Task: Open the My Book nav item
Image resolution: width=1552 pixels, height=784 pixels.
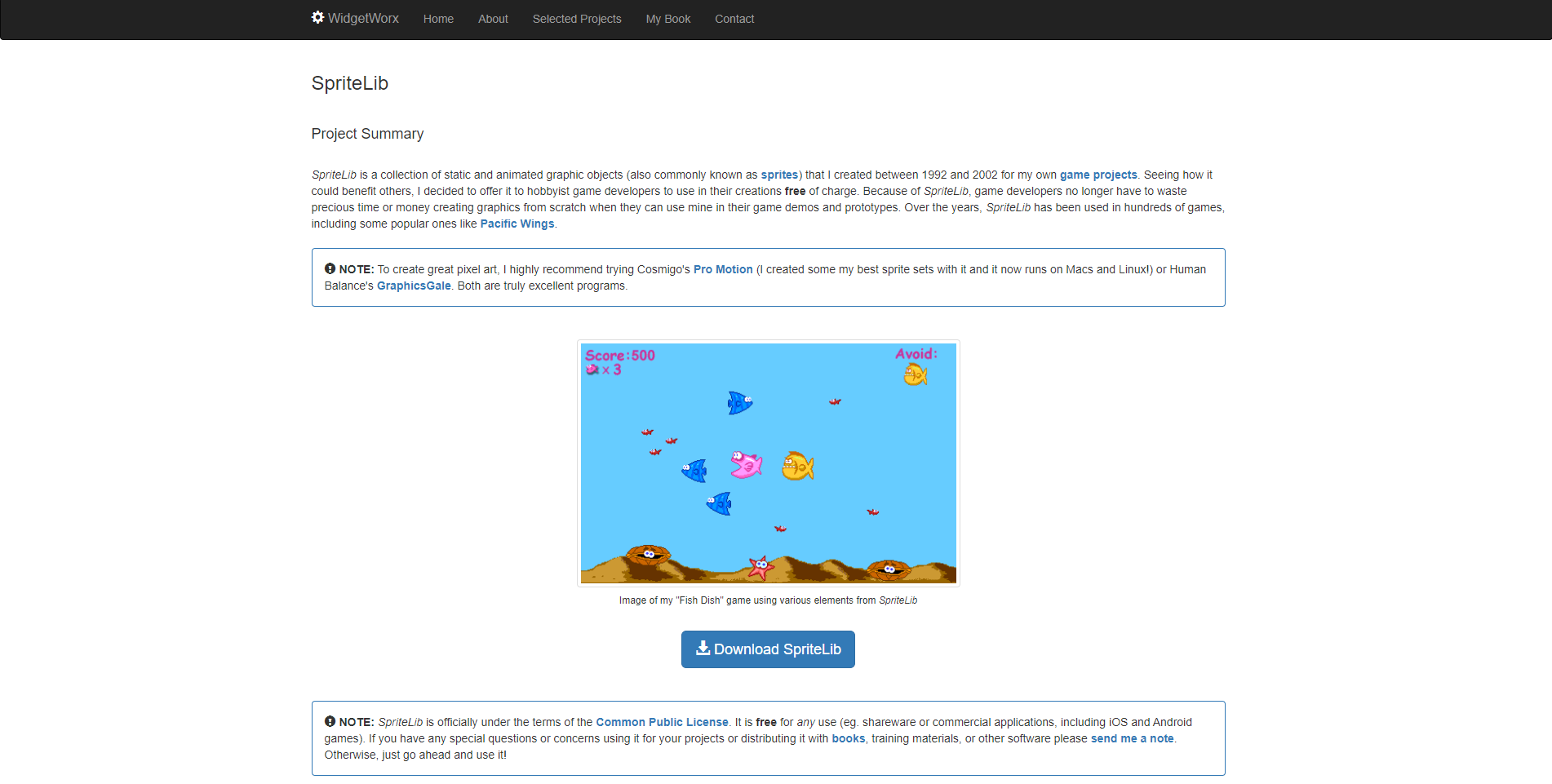Action: click(x=668, y=19)
